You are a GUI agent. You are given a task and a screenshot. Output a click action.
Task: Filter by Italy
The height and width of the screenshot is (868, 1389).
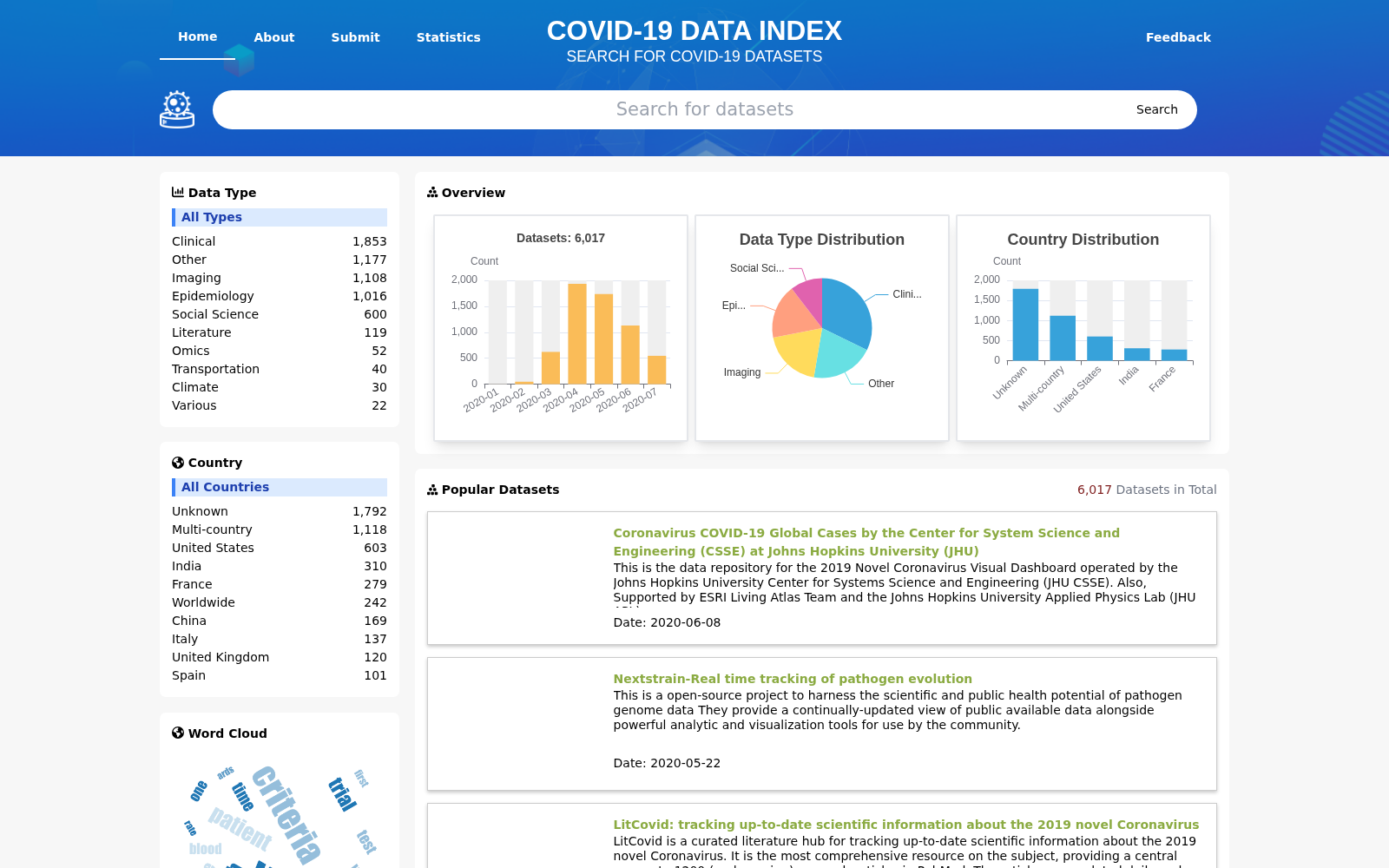(280, 639)
